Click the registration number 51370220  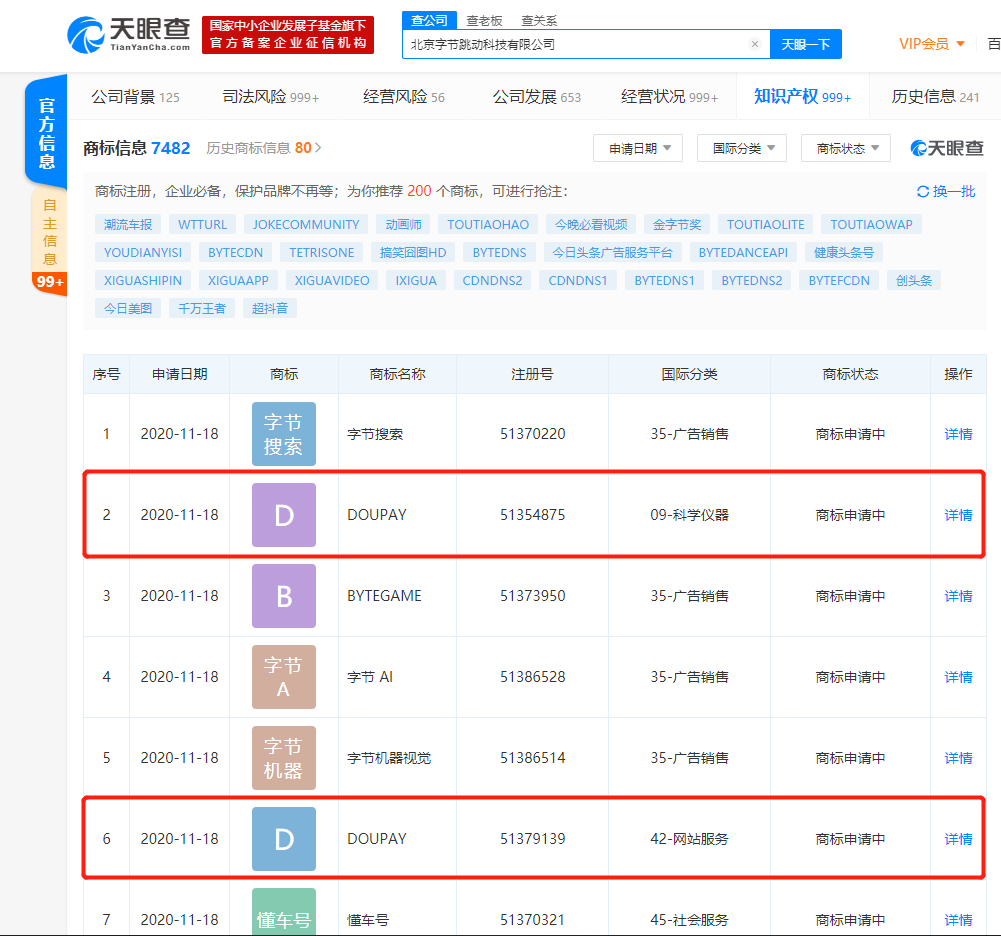tap(532, 434)
